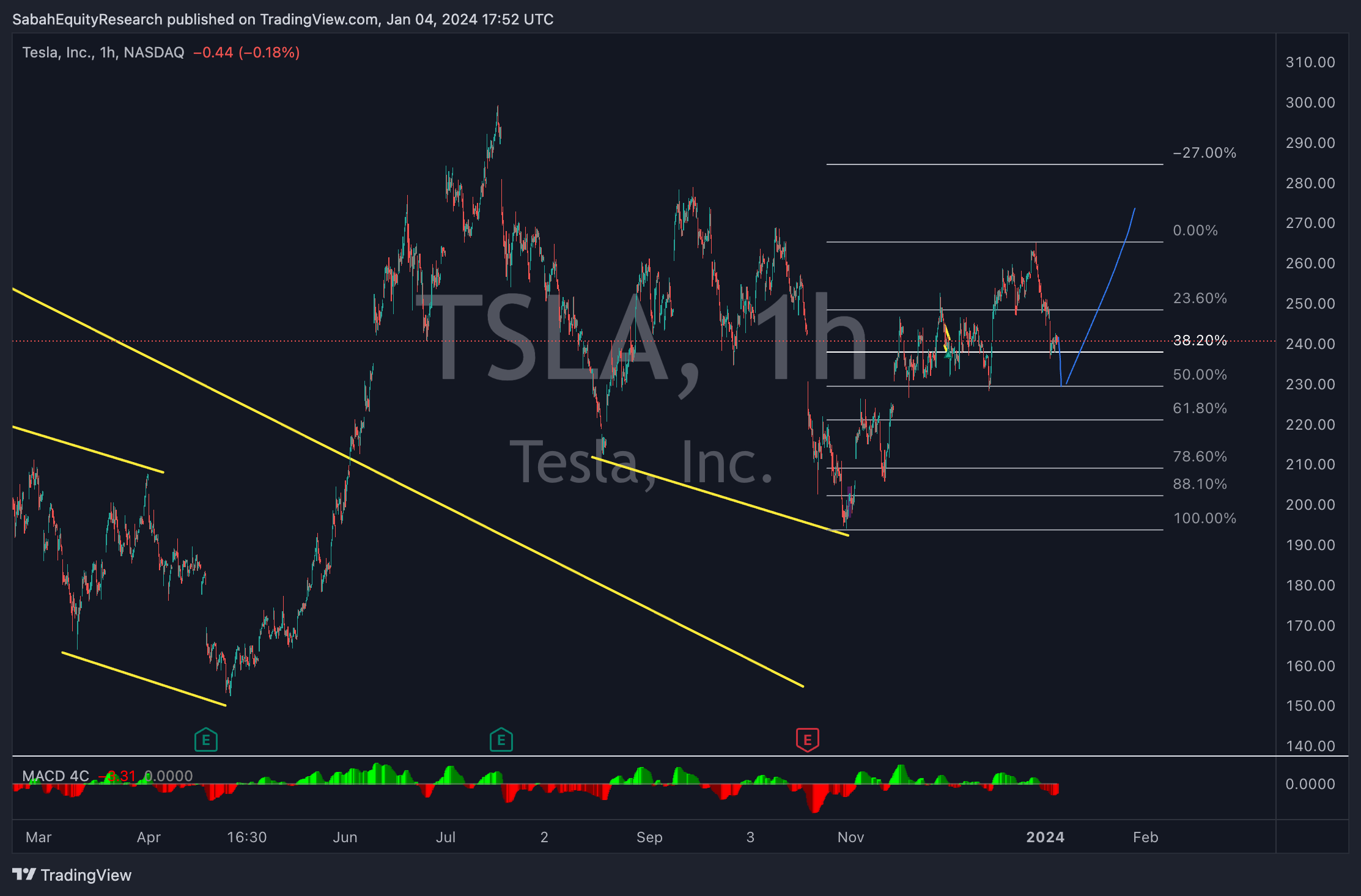Screen dimensions: 1361x896
Task: Click the 78.60% Fibonacci level label
Action: tap(1200, 457)
